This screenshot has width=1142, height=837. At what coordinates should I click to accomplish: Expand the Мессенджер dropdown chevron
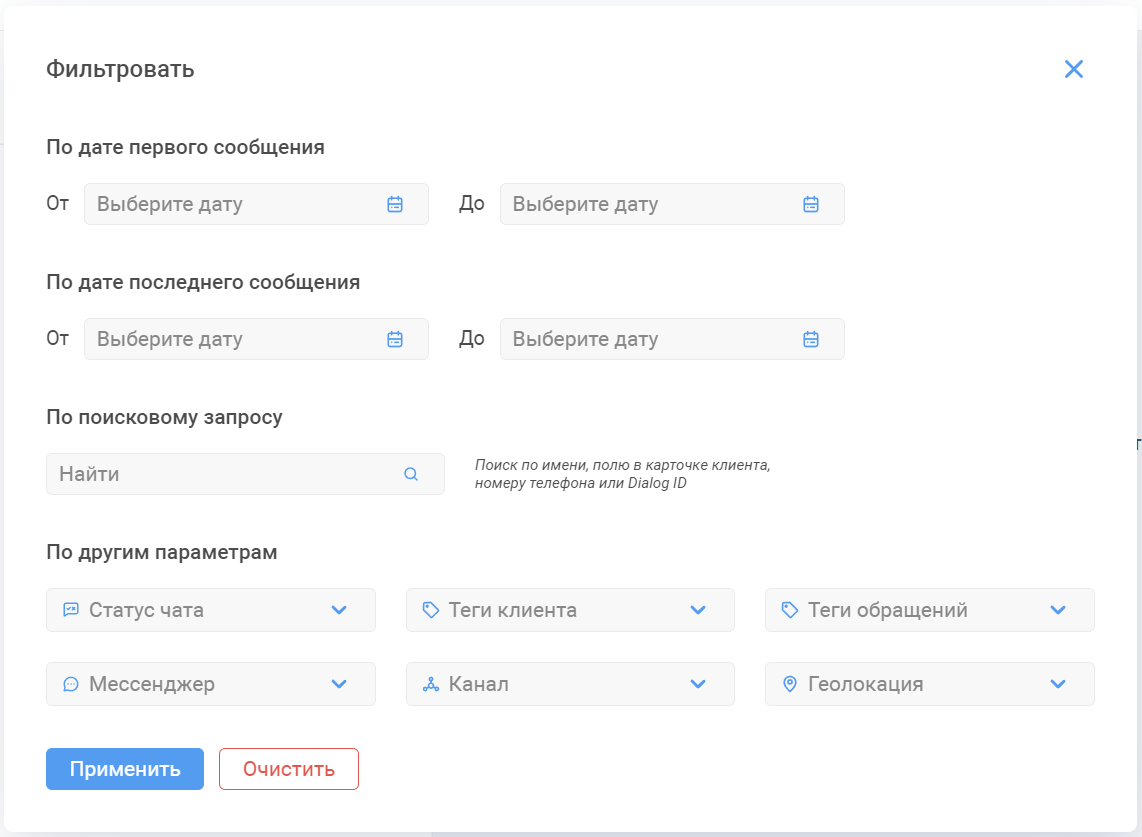tap(339, 683)
